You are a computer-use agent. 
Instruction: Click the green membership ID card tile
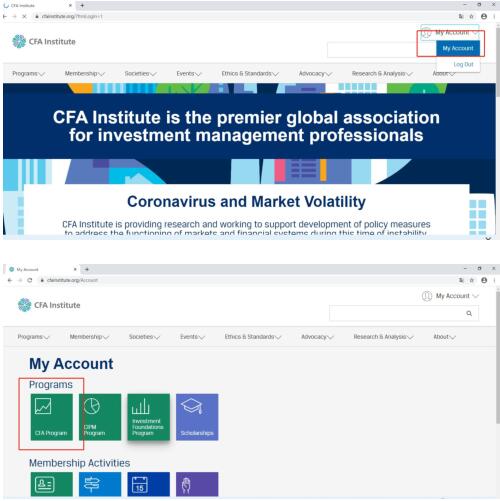(x=52, y=484)
